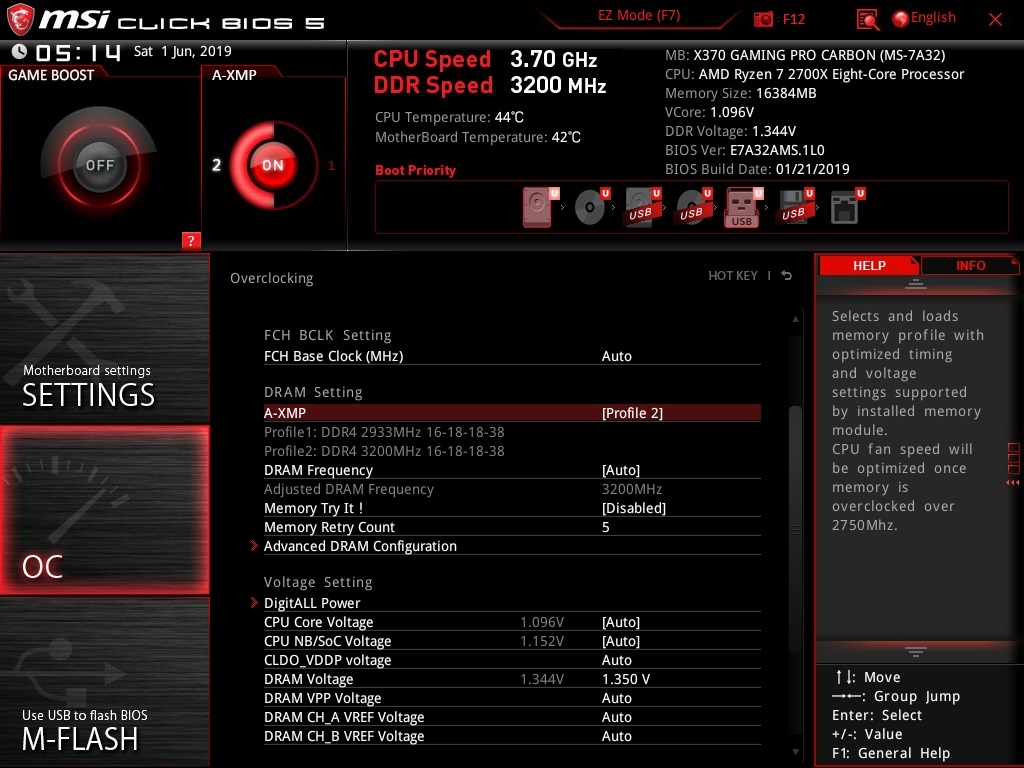Viewport: 1024px width, 768px height.
Task: Open the HELP tab
Action: click(869, 265)
